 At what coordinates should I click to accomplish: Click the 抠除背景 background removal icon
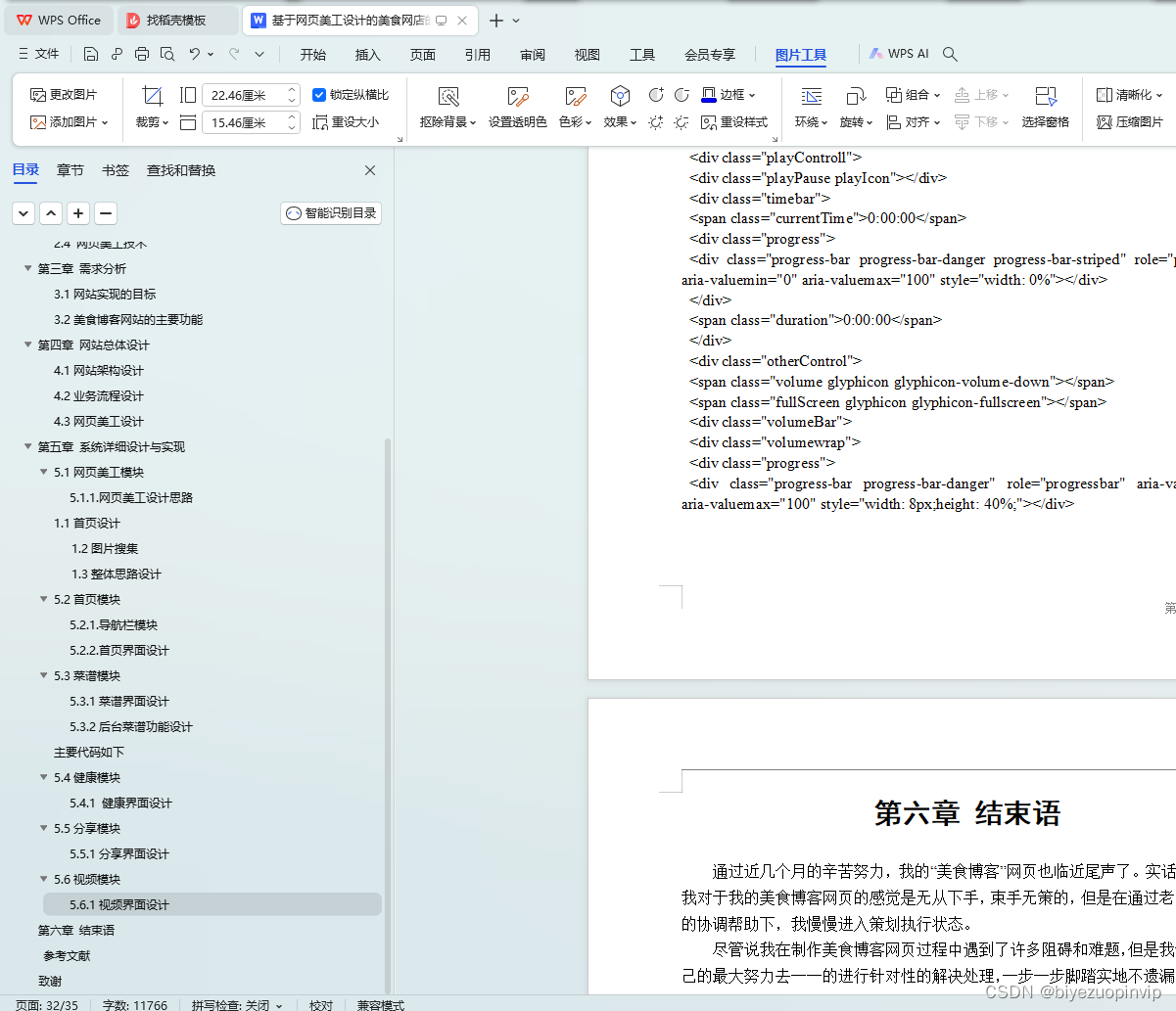[x=448, y=96]
